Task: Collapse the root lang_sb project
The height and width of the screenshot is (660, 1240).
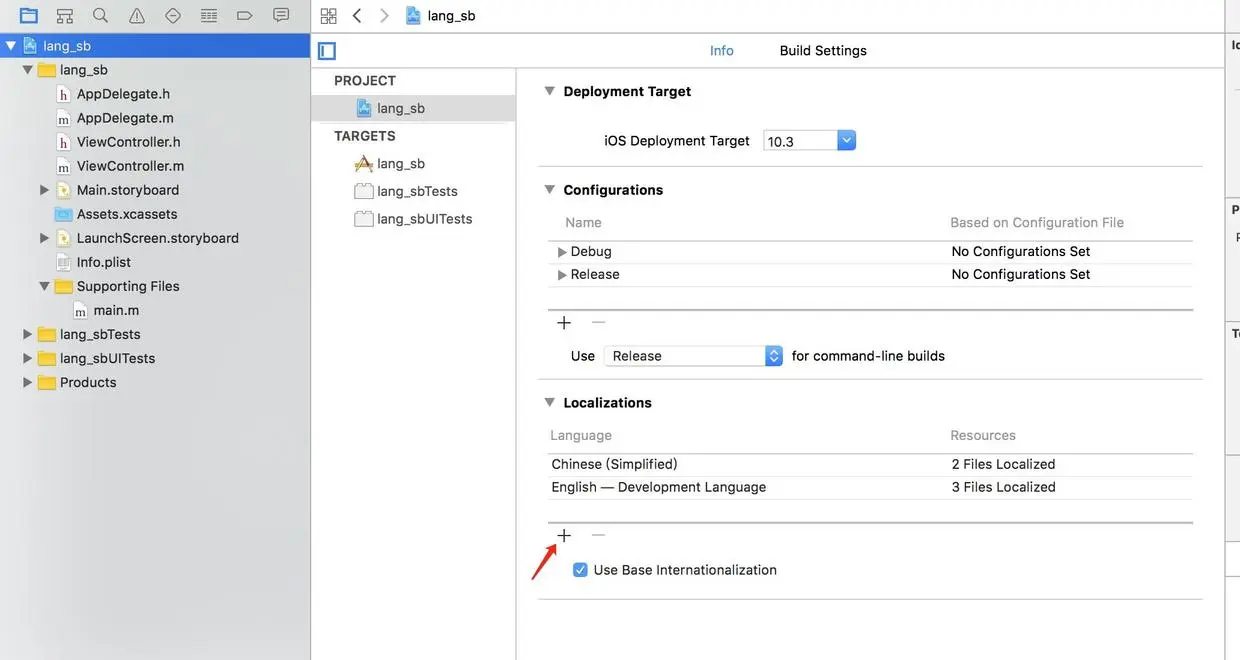Action: pyautogui.click(x=11, y=46)
